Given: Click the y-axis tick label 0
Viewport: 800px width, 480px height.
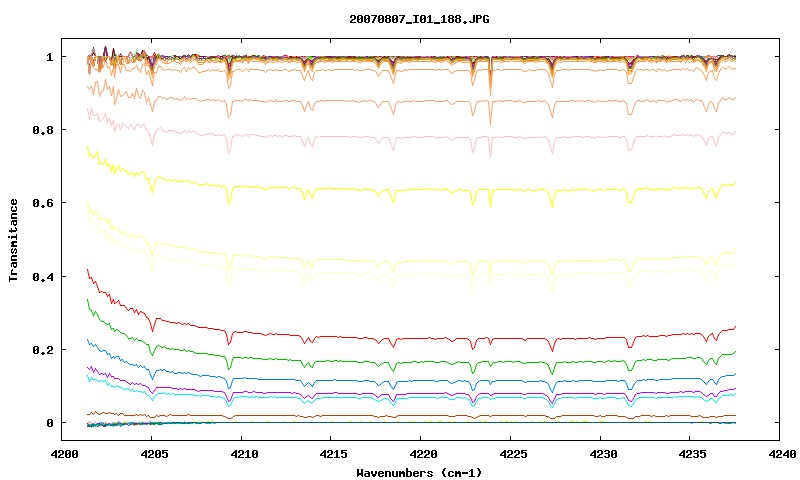Looking at the screenshot, I should (49, 423).
